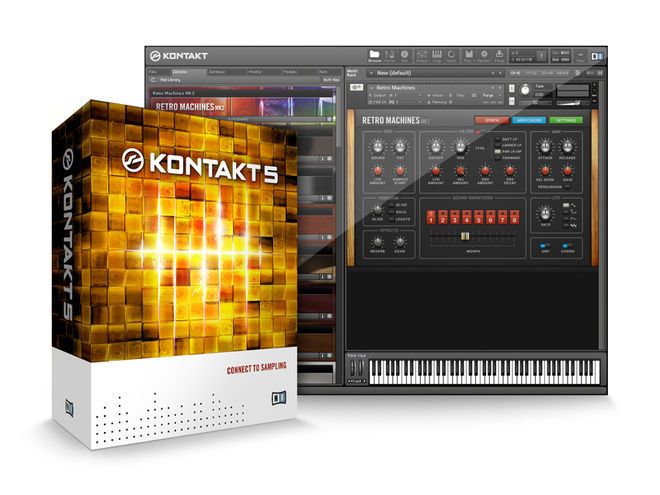Click the Tune knob in instrument header
The height and width of the screenshot is (495, 660).
(x=525, y=90)
